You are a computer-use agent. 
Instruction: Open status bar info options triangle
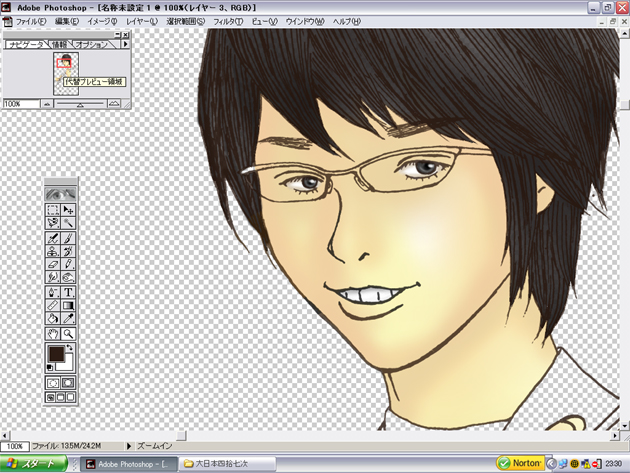[129, 446]
